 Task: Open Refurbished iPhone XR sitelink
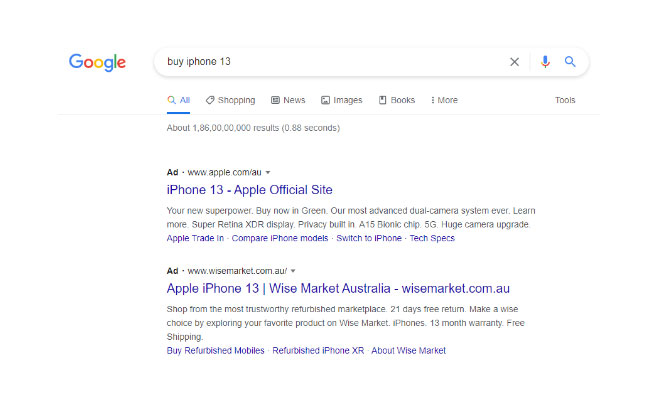(x=318, y=350)
